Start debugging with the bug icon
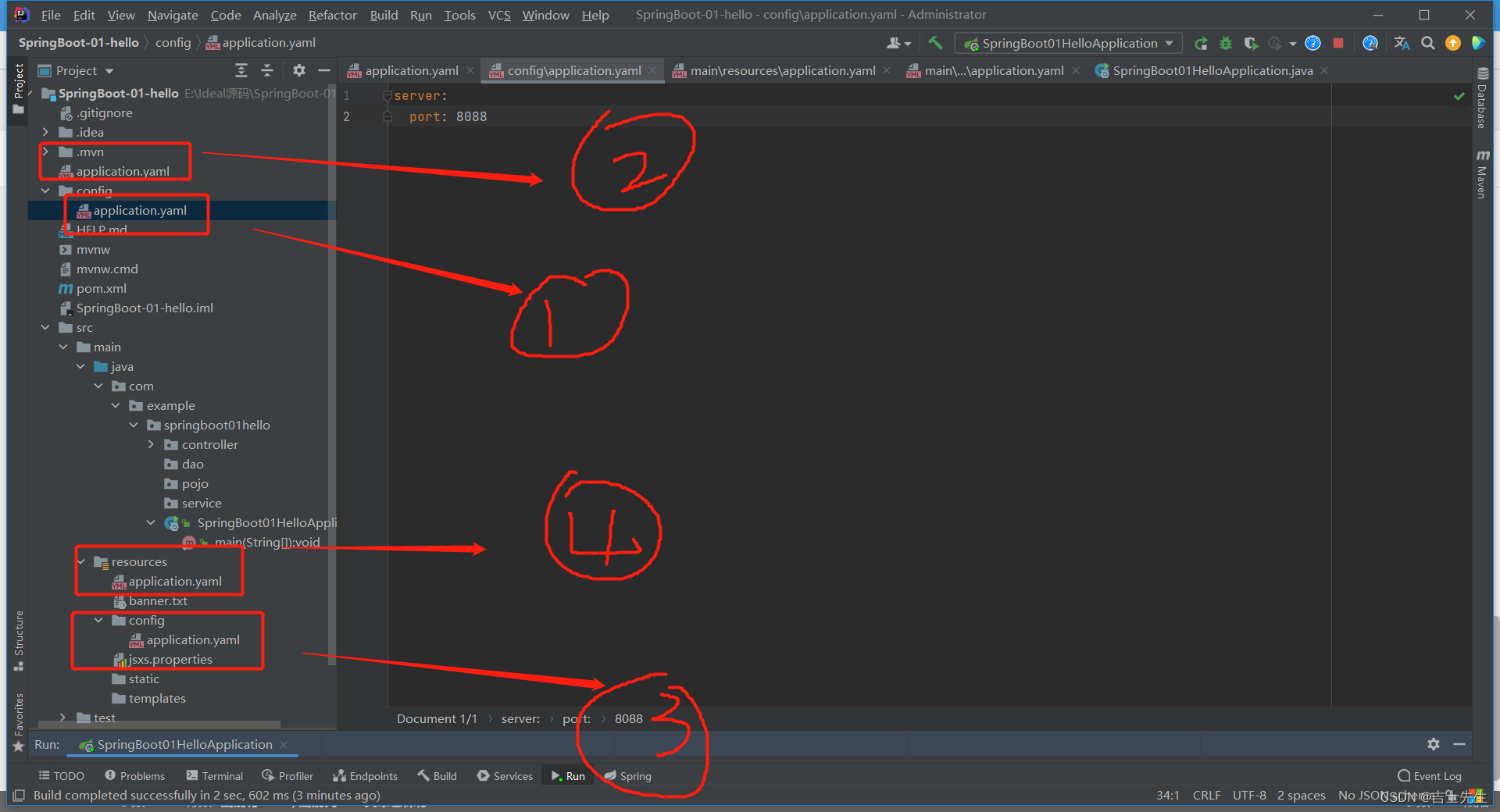The height and width of the screenshot is (812, 1500). (x=1226, y=43)
